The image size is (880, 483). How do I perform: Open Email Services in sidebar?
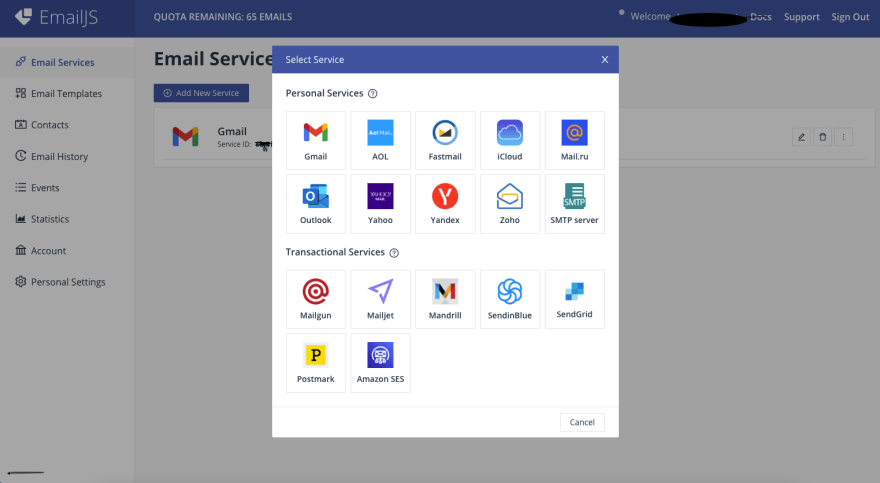point(67,62)
